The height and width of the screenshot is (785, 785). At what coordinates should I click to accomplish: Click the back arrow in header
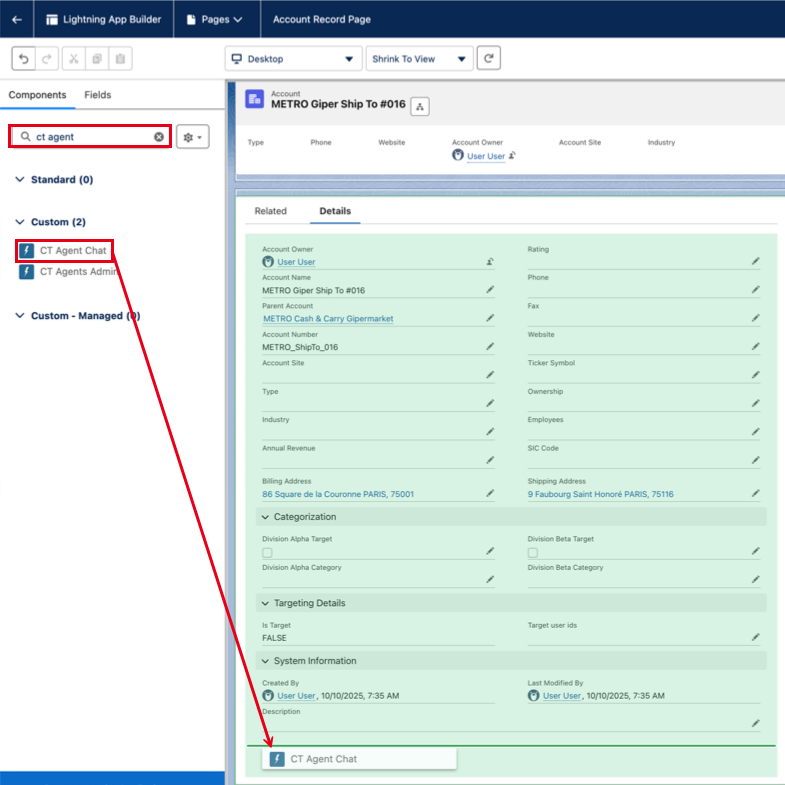(x=17, y=19)
